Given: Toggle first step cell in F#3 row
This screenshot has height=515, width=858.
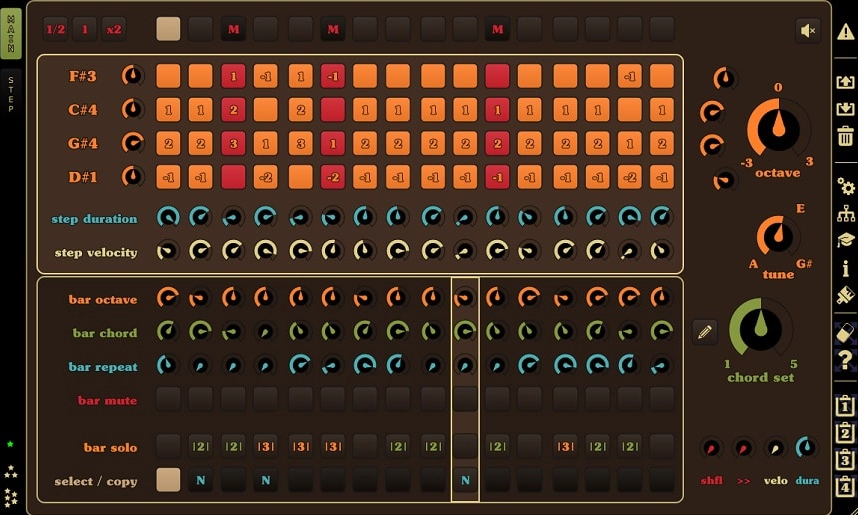Looking at the screenshot, I should click(x=168, y=76).
